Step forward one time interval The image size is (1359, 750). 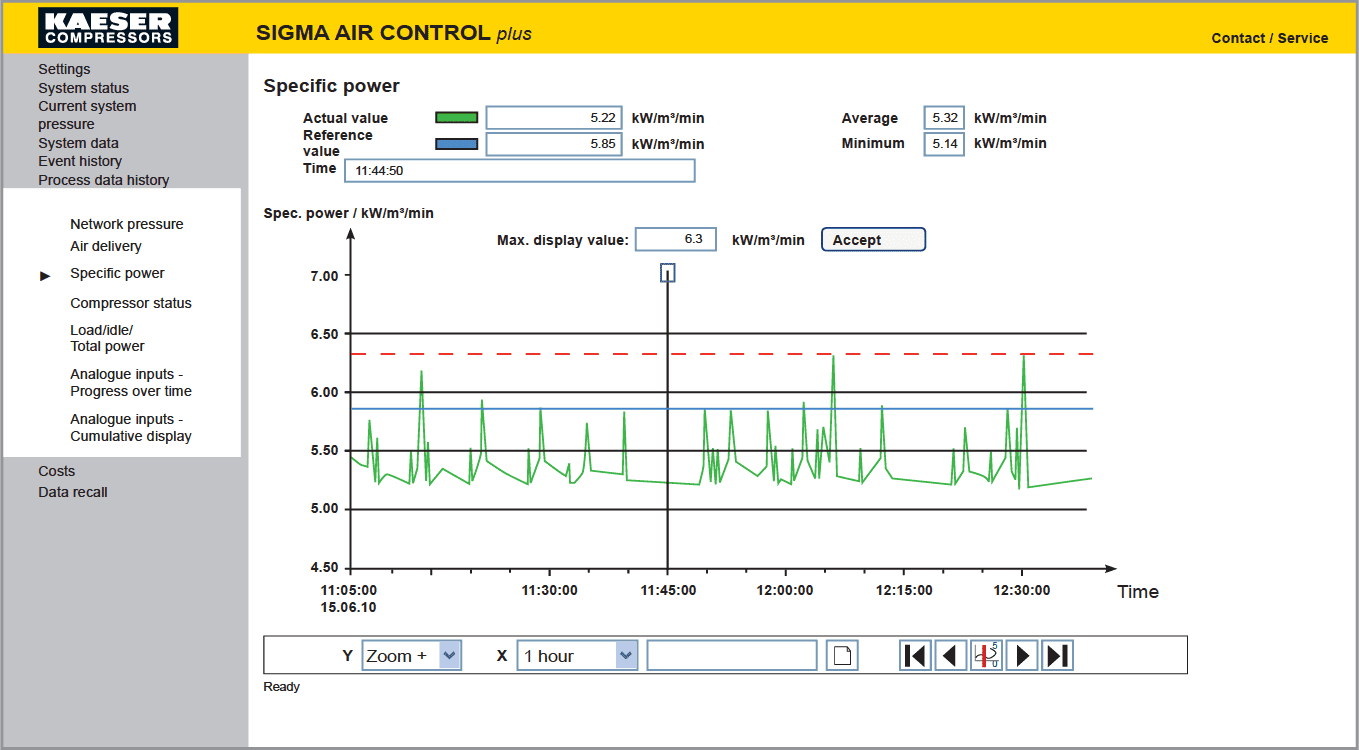point(1022,656)
